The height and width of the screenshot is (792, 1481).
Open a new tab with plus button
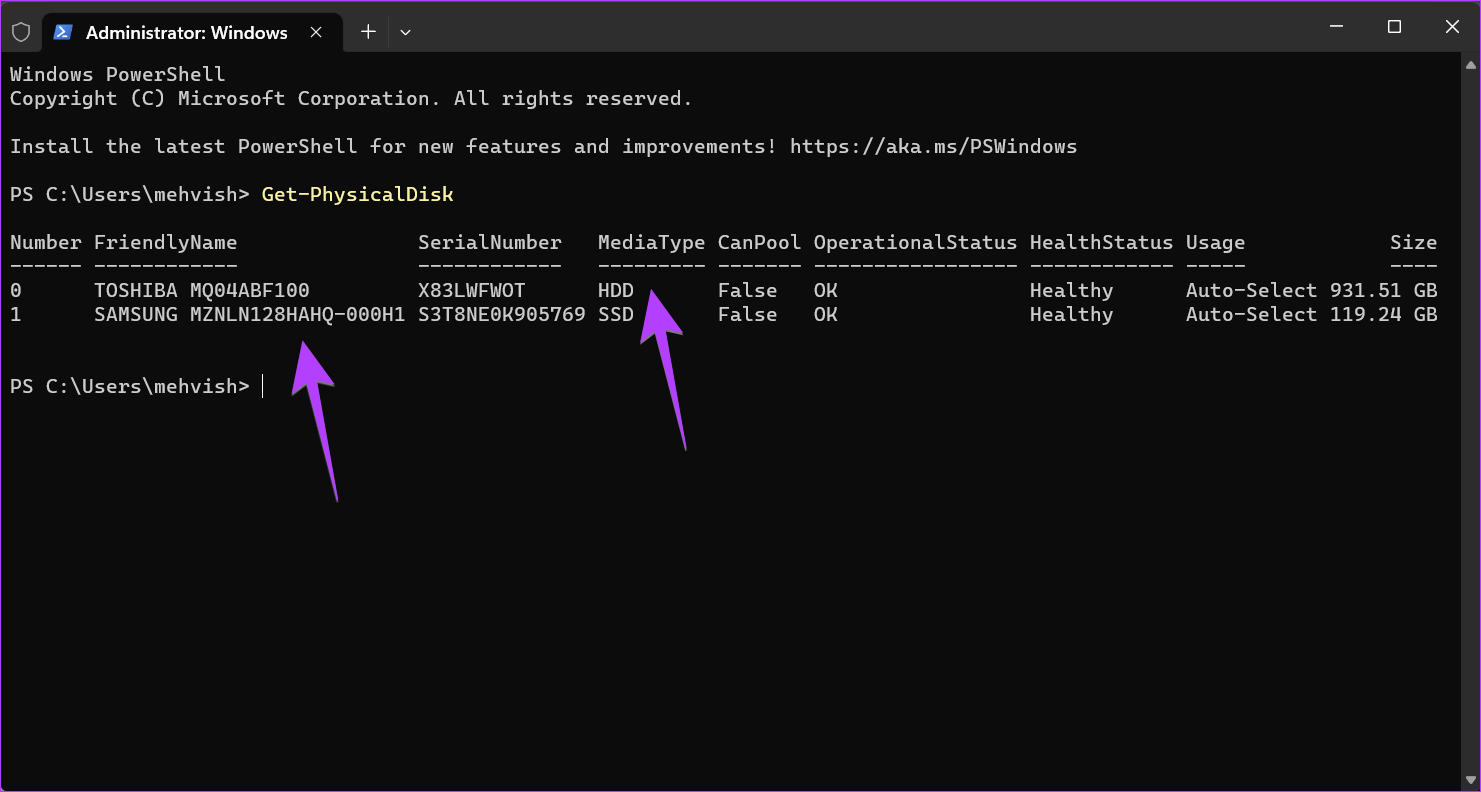(368, 32)
